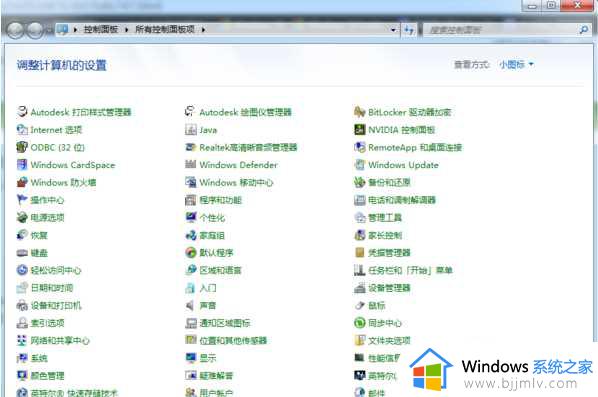Click the 键盘 keyboard icon
598x397 pixels.
22,252
